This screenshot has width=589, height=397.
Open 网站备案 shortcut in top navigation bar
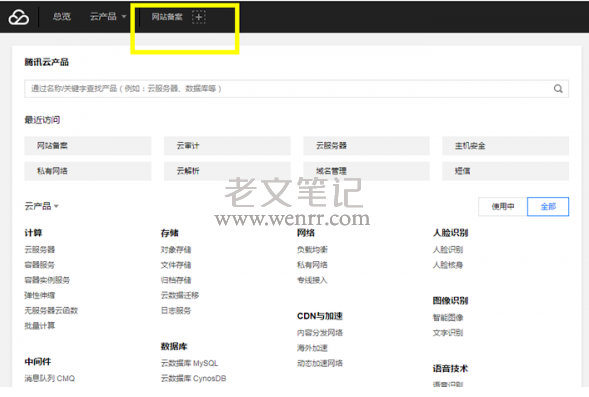(167, 17)
